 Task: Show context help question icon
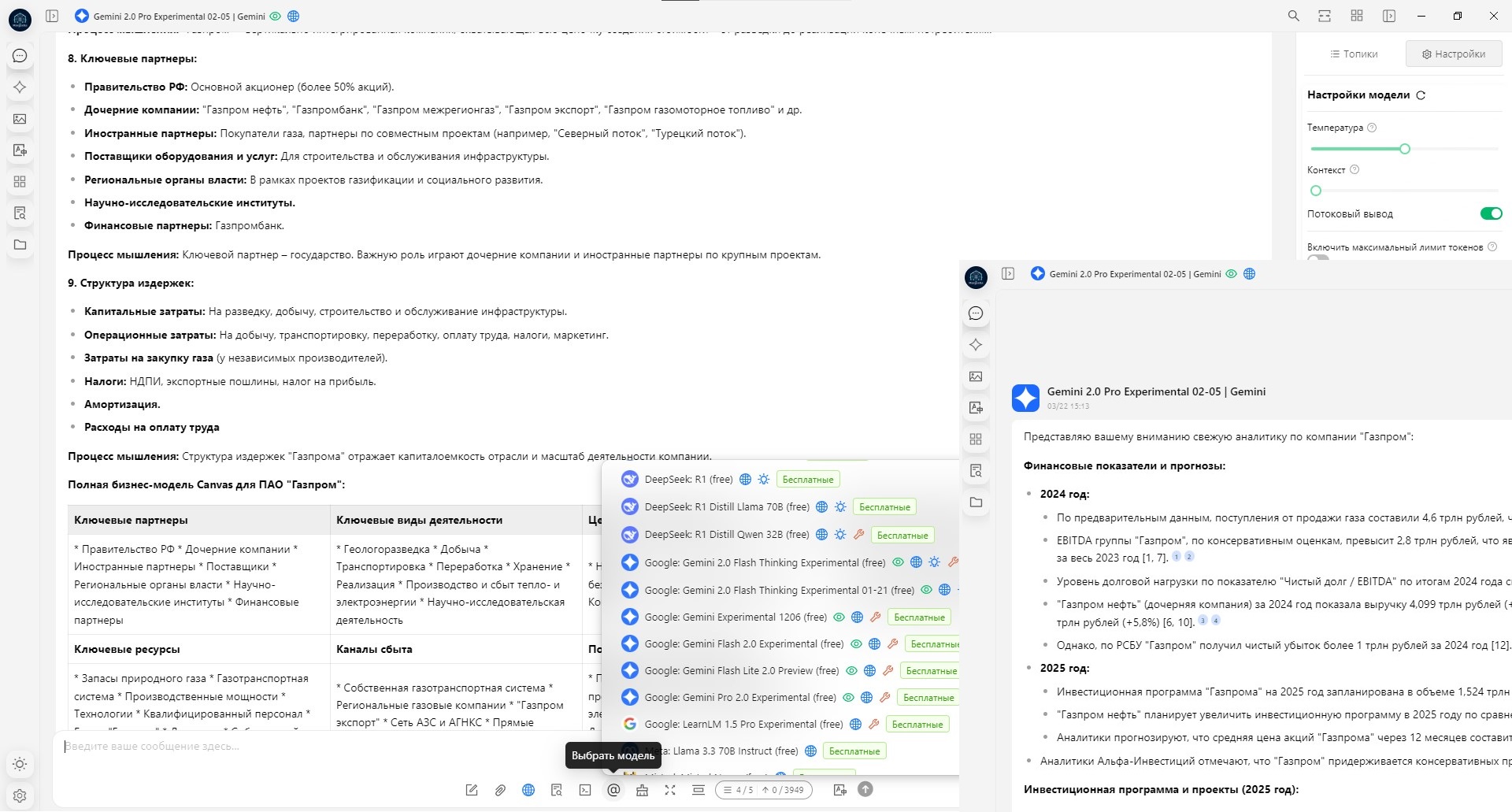(x=1354, y=169)
